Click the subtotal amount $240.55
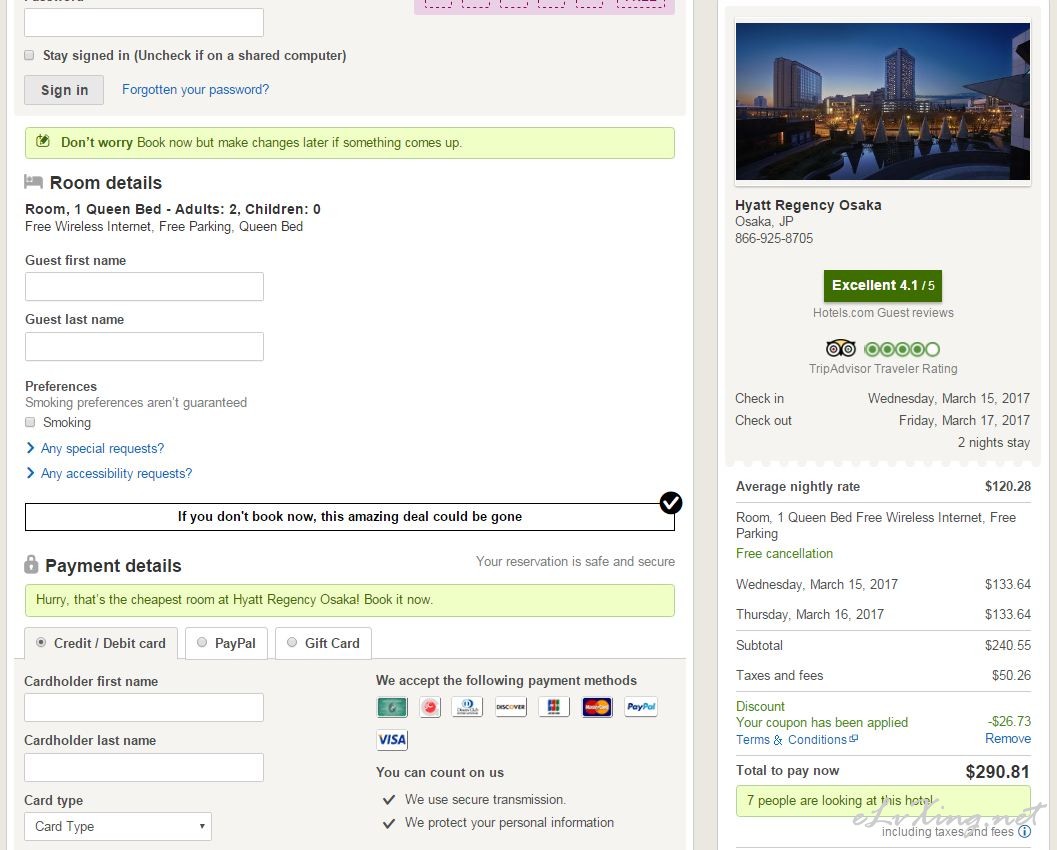The height and width of the screenshot is (850, 1057). [x=1008, y=645]
